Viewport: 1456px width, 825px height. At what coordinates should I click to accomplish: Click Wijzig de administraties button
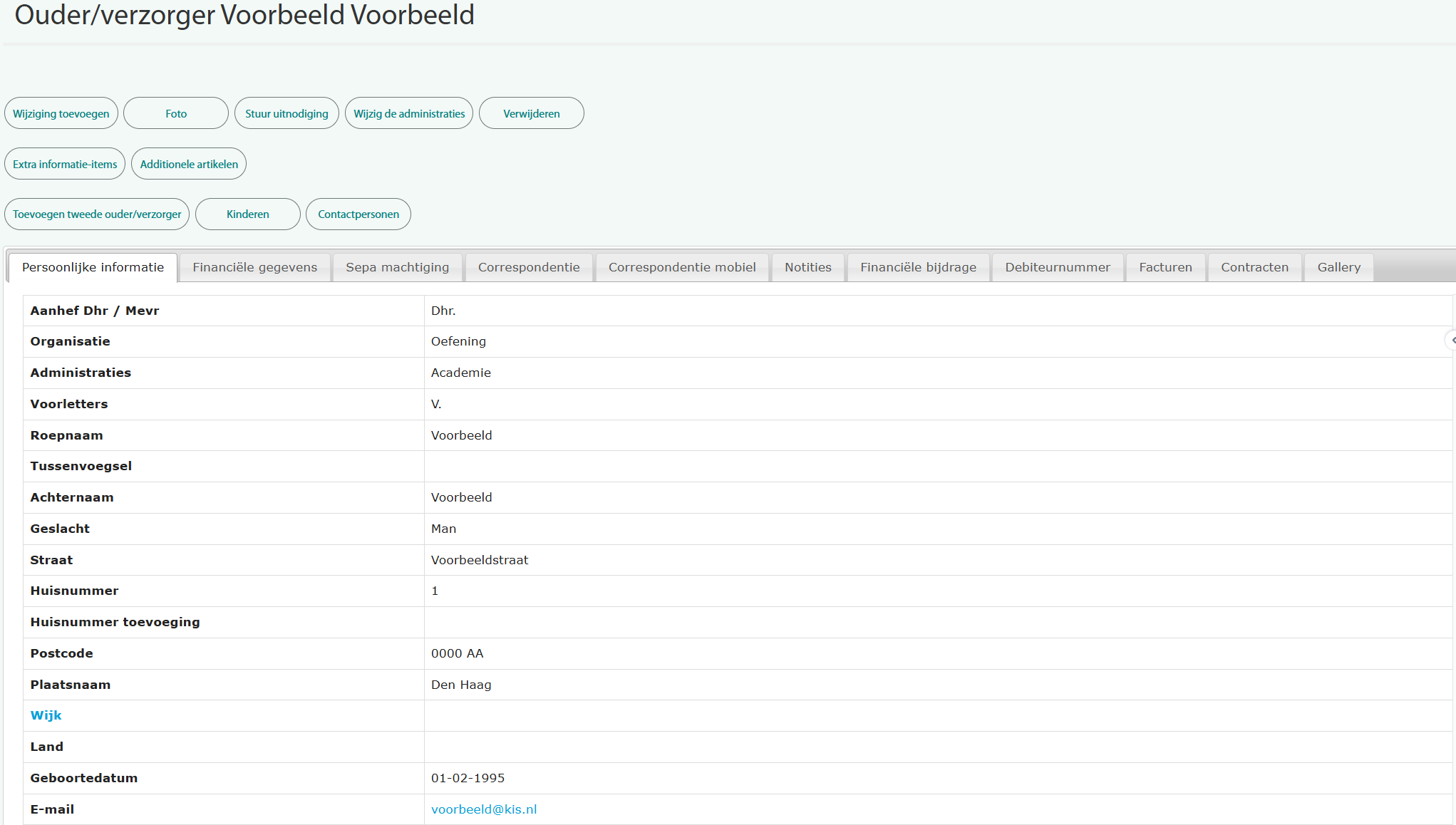[409, 113]
